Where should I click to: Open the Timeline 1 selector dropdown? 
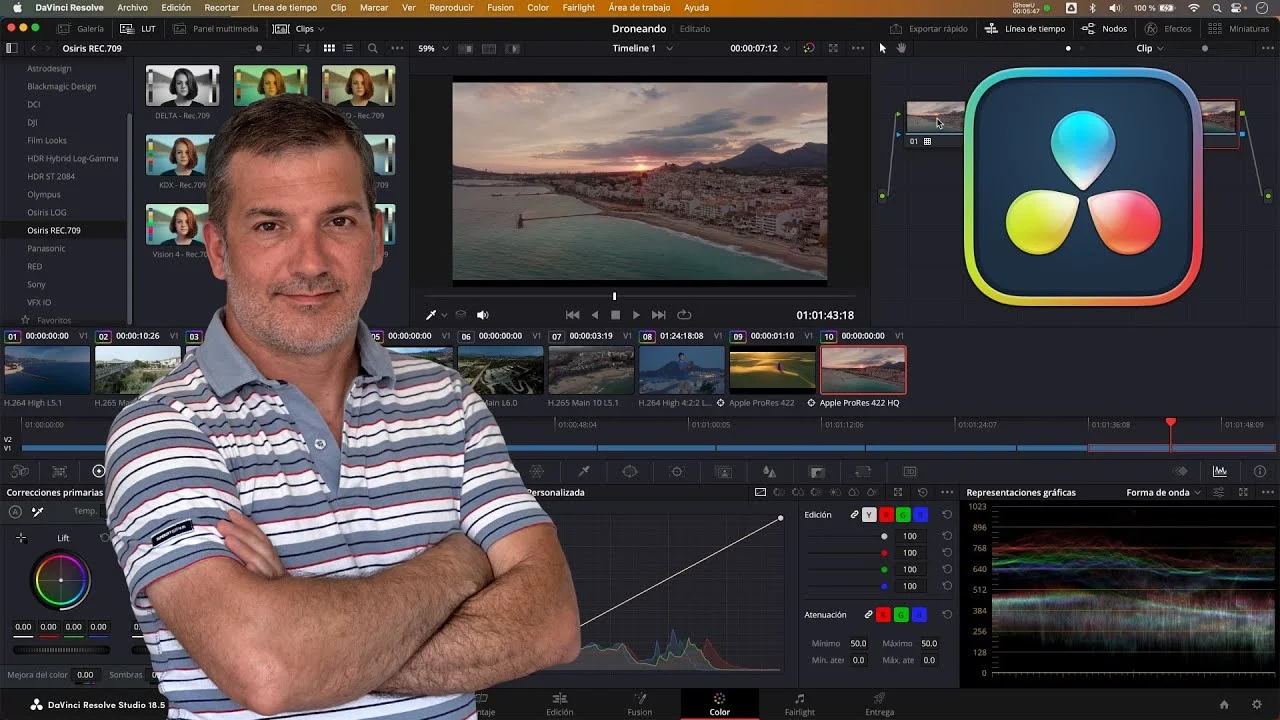coord(642,48)
